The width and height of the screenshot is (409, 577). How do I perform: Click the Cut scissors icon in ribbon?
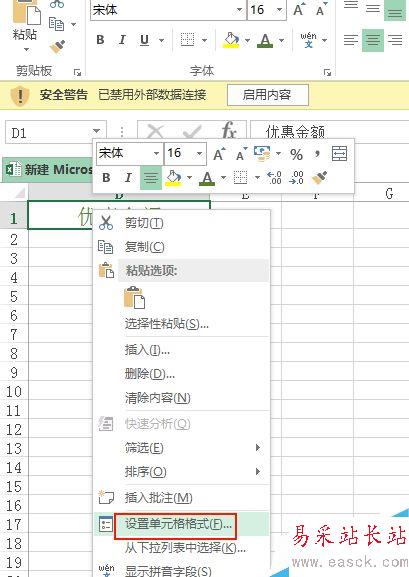[57, 4]
